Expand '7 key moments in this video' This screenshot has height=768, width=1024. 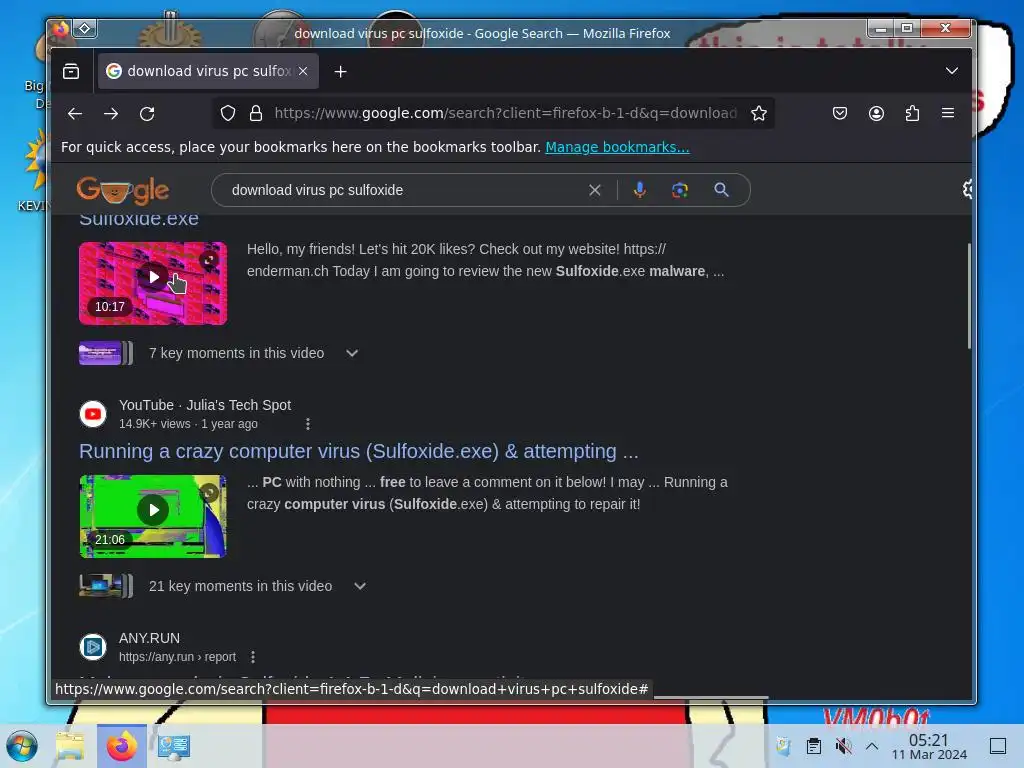pos(352,353)
